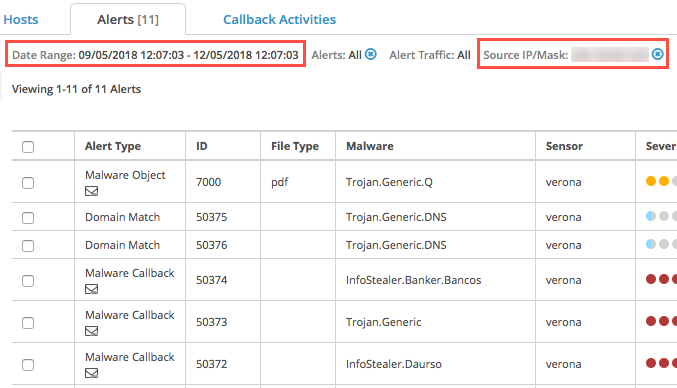Screen dimensions: 677x388
Task: Click severity dots for alert 50375
Action: tap(661, 216)
